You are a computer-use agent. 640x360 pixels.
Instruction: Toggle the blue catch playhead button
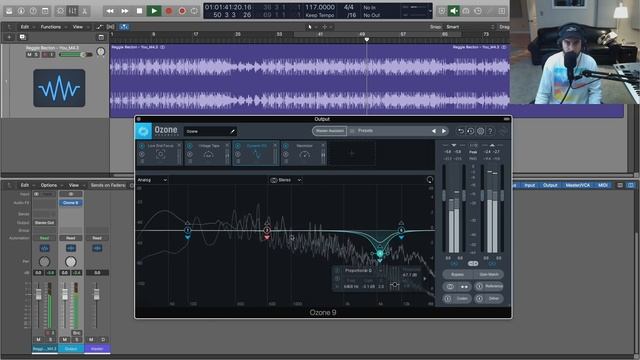pos(124,27)
